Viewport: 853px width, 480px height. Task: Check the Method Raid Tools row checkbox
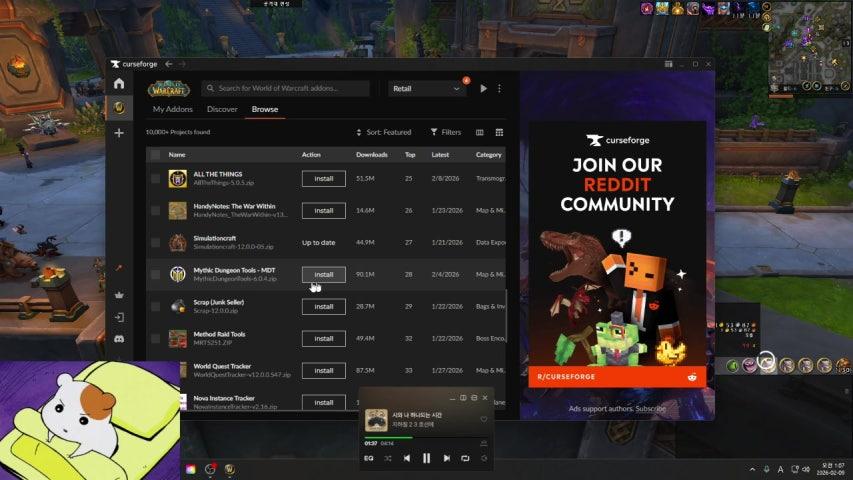[x=156, y=339]
